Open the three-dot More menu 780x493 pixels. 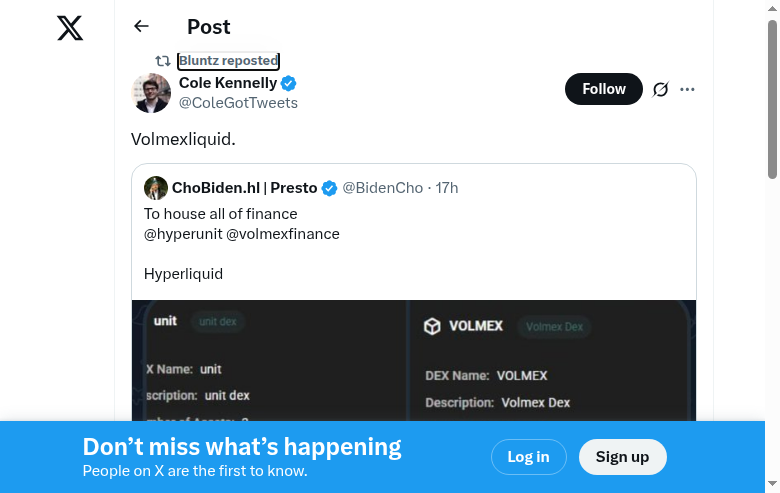coord(687,89)
